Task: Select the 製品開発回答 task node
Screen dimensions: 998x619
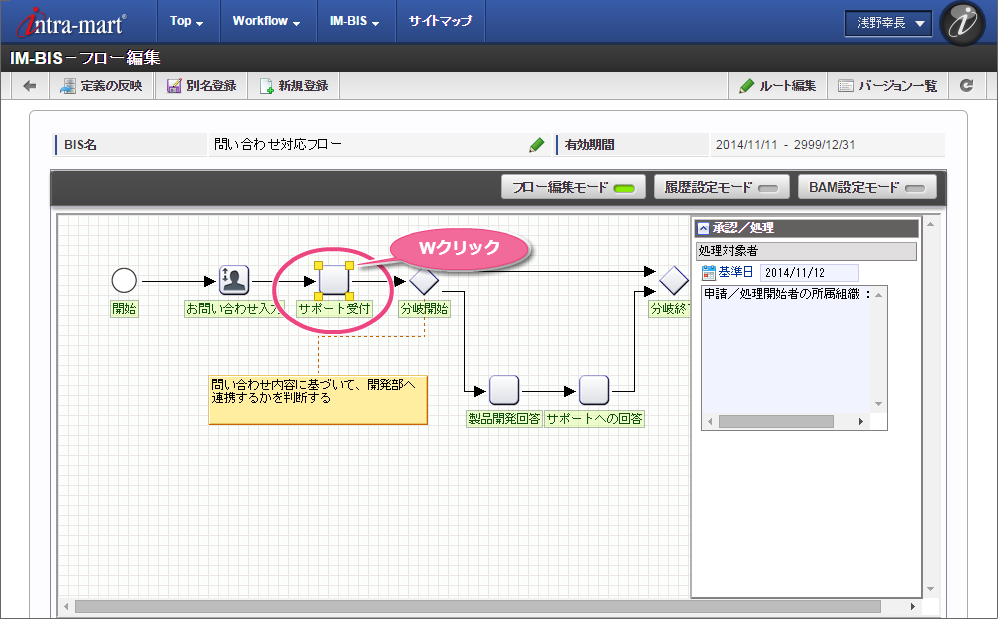Action: click(504, 390)
